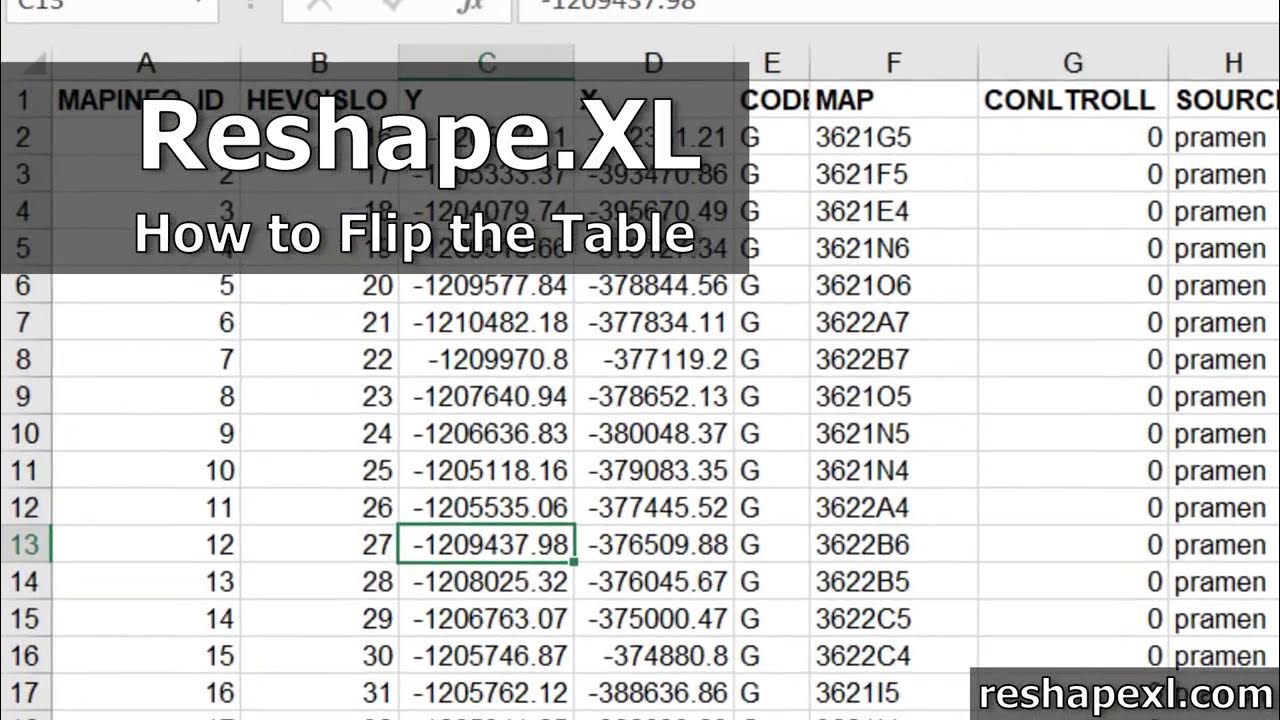Click cell with value -1206636.83
The image size is (1280, 720).
point(486,434)
